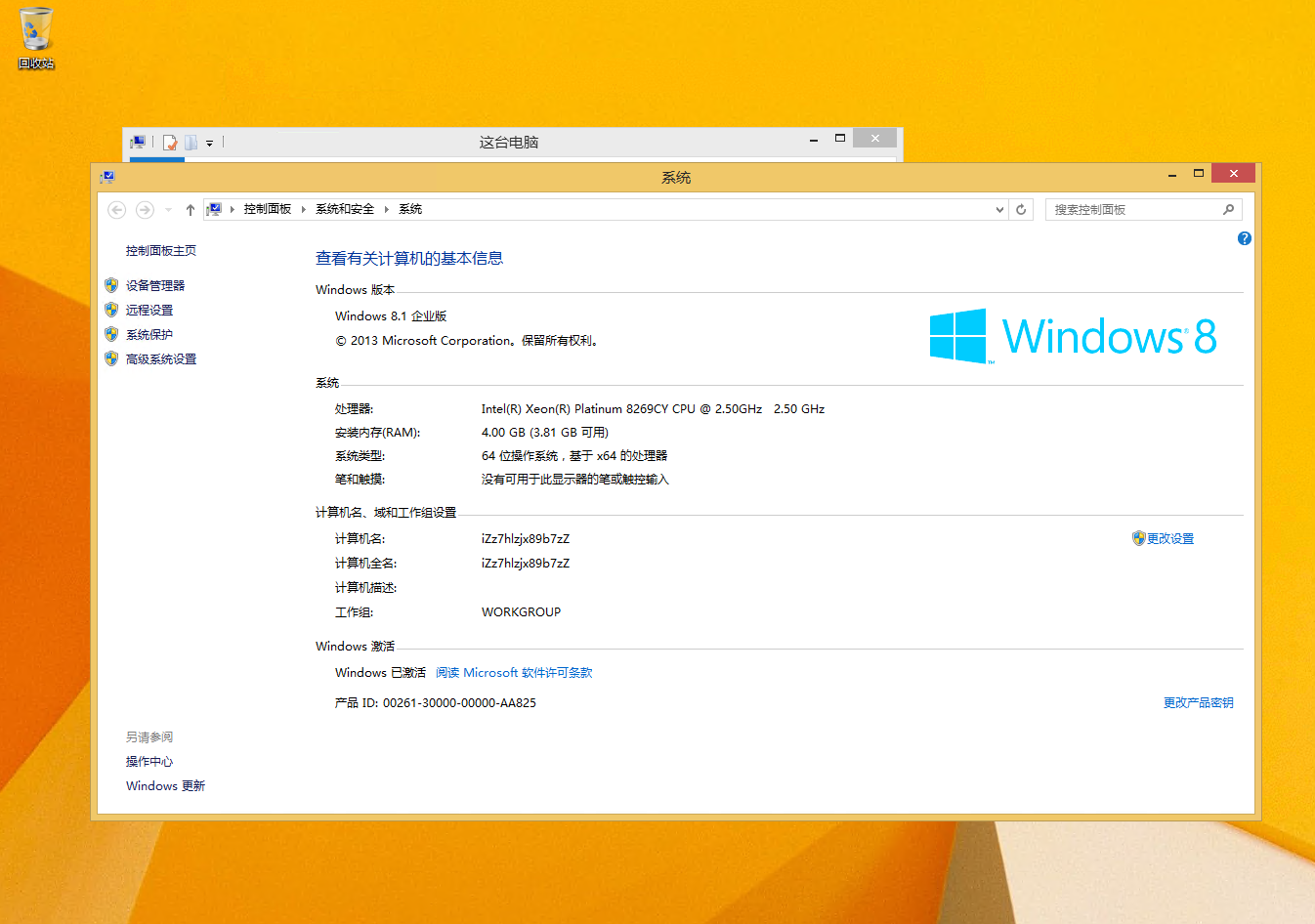This screenshot has height=924, width=1315.
Task: Click the processor value Intel(R) Xeon(R) Platinum
Action: tap(653, 408)
